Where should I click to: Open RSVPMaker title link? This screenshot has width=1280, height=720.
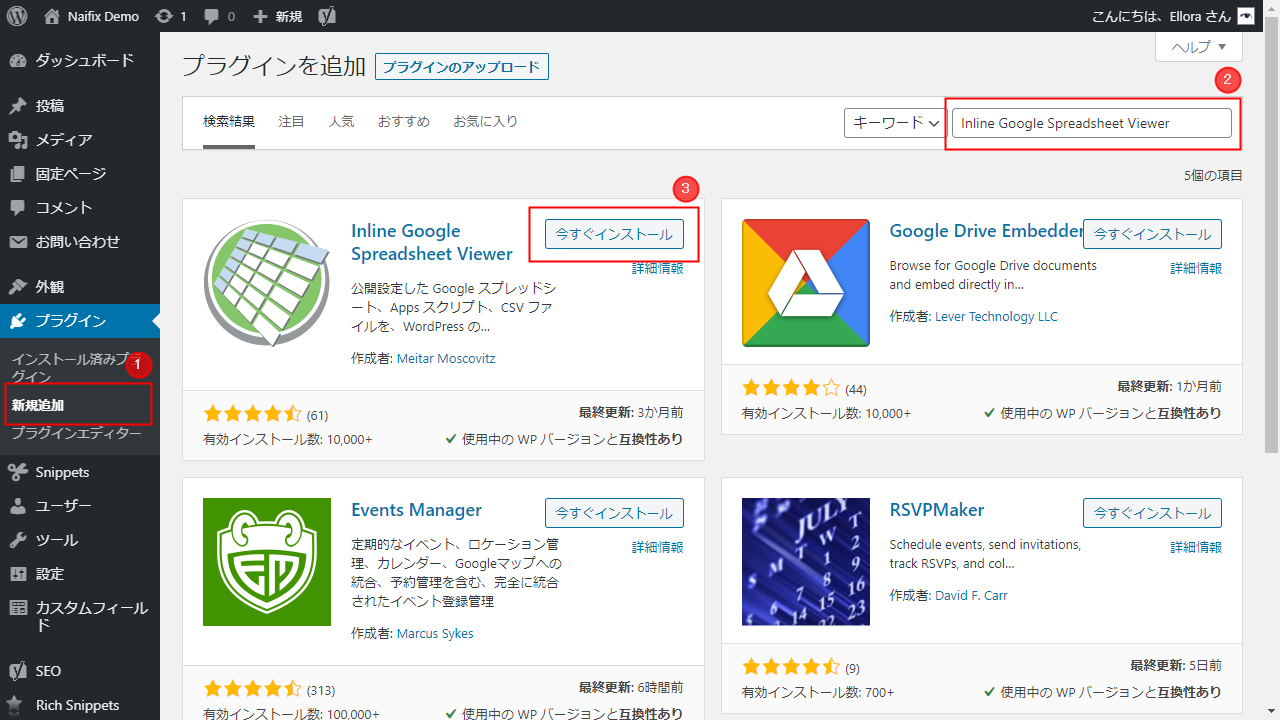(x=937, y=510)
